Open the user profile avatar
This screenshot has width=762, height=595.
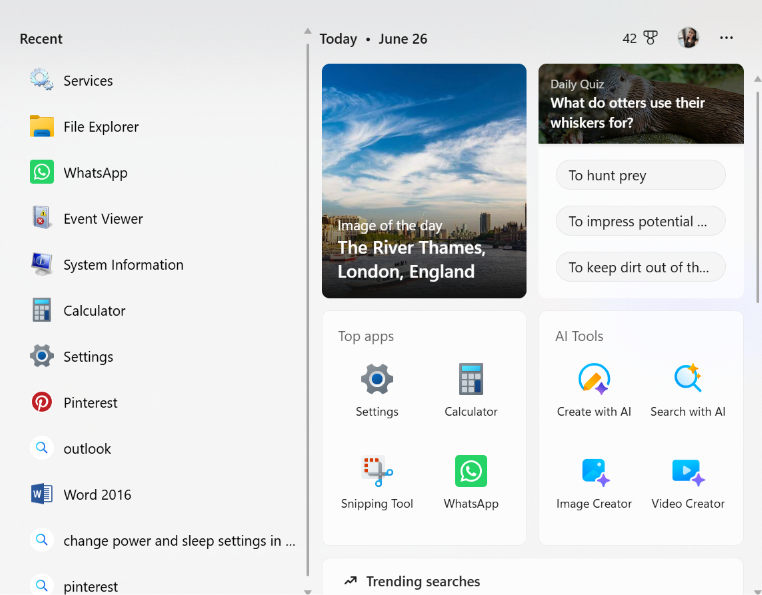point(688,37)
